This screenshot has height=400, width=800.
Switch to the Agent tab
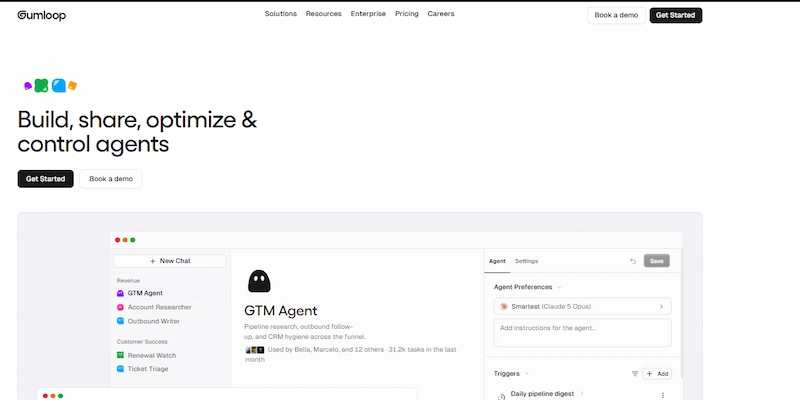(497, 261)
